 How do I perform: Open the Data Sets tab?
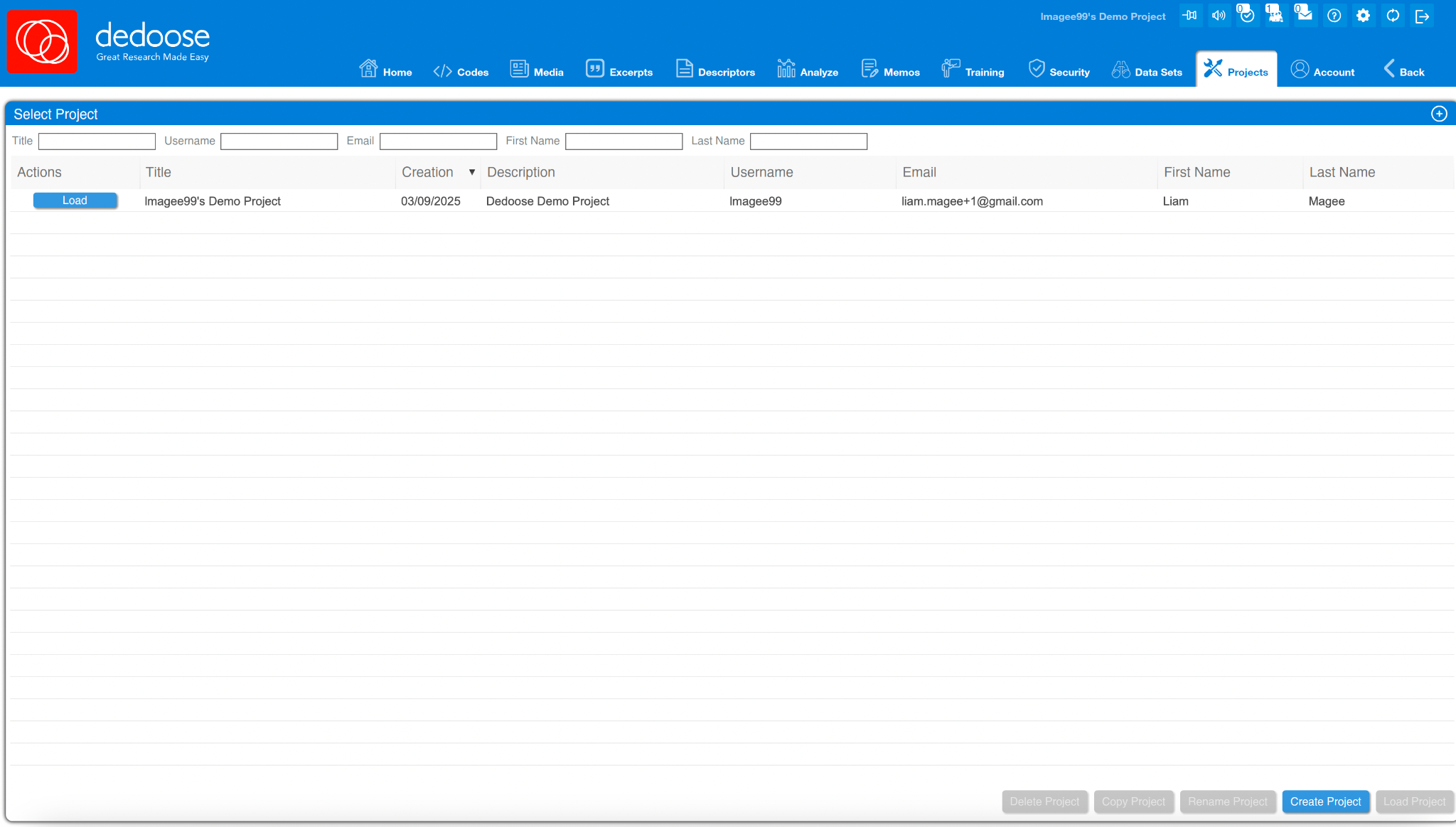pyautogui.click(x=1147, y=70)
